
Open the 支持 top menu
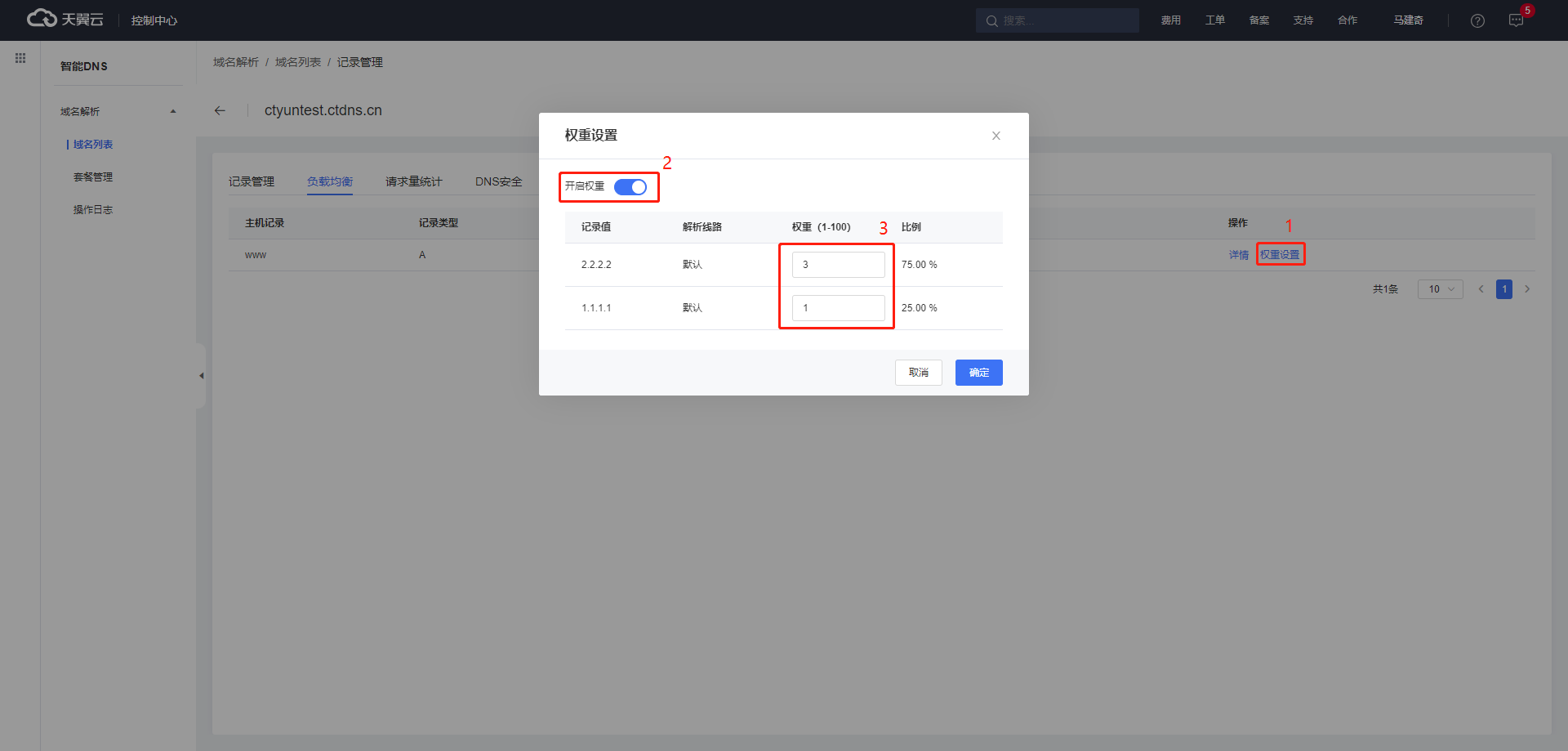(x=1303, y=20)
